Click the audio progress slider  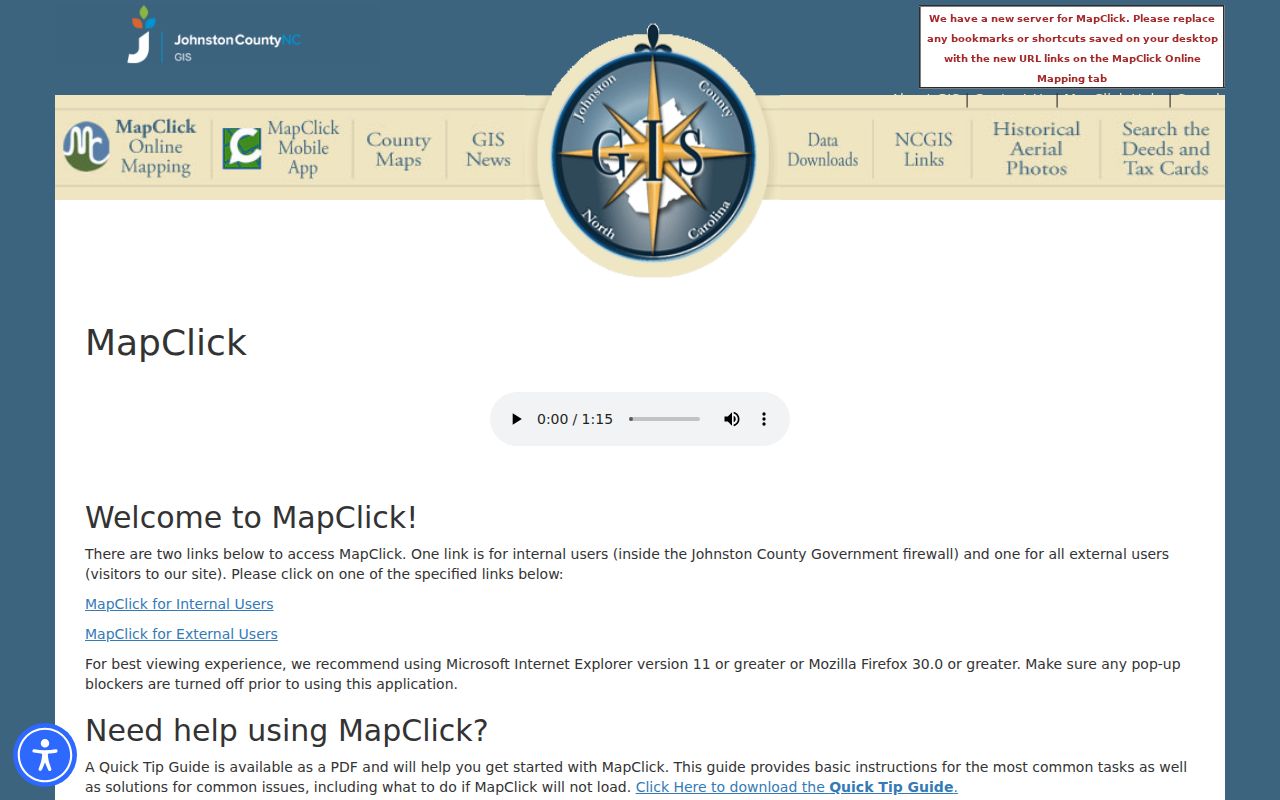point(664,419)
